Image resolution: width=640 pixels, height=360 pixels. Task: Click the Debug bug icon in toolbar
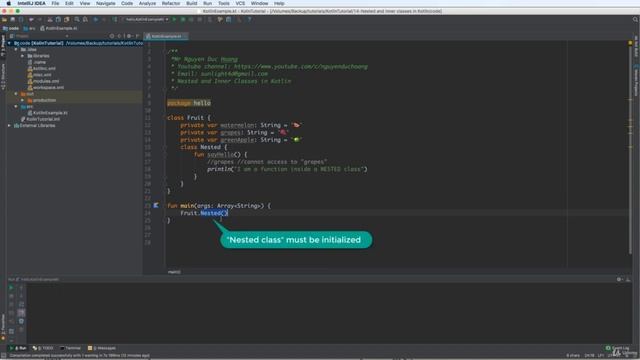tap(182, 19)
